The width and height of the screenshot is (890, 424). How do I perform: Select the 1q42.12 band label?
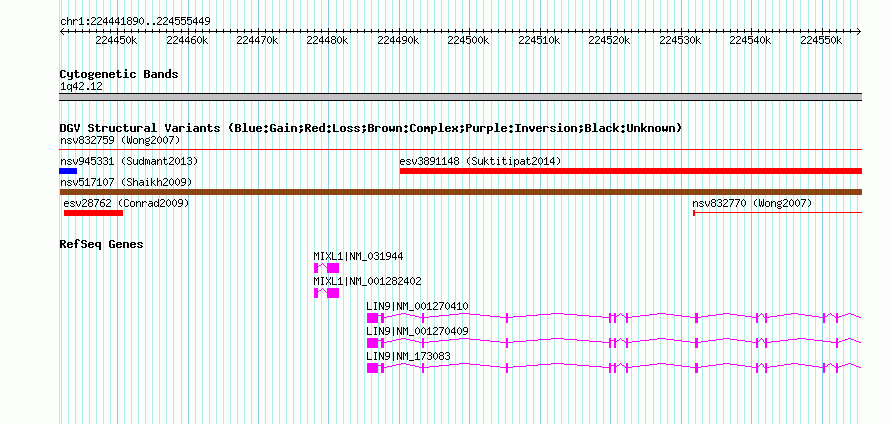pos(81,87)
